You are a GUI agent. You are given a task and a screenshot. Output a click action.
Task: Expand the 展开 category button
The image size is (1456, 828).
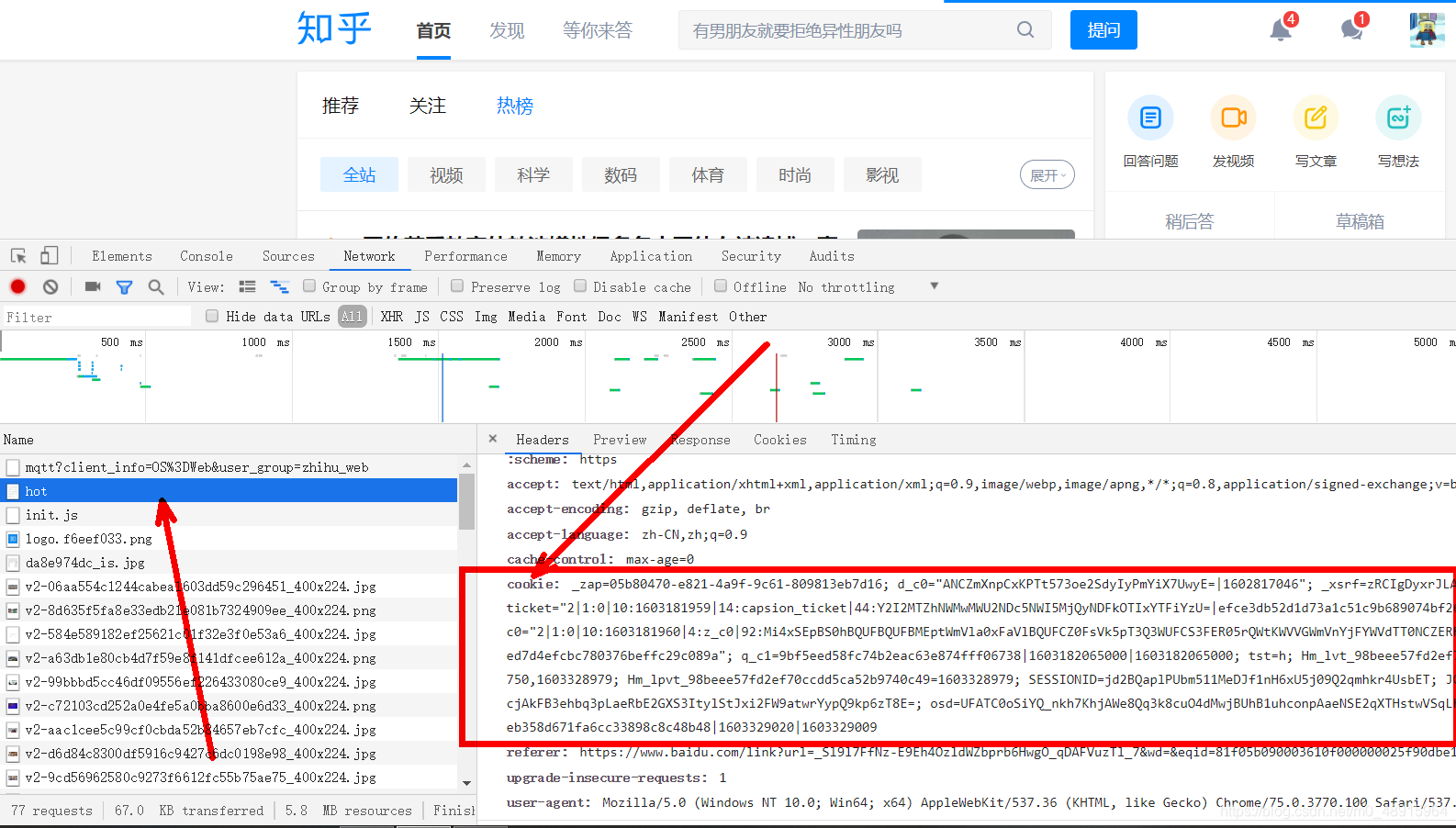click(x=1047, y=175)
